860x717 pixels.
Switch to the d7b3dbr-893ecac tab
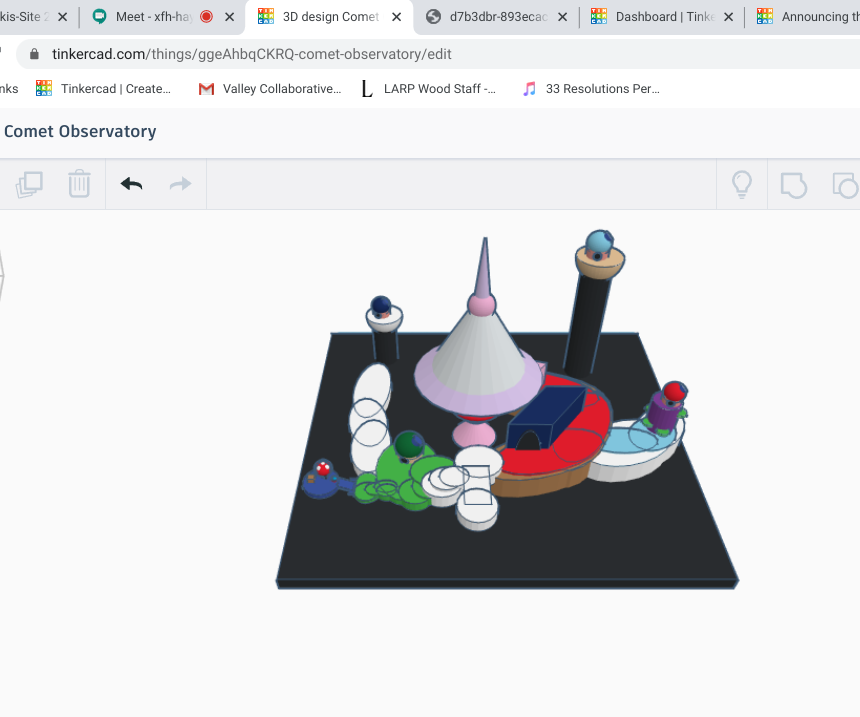[497, 17]
